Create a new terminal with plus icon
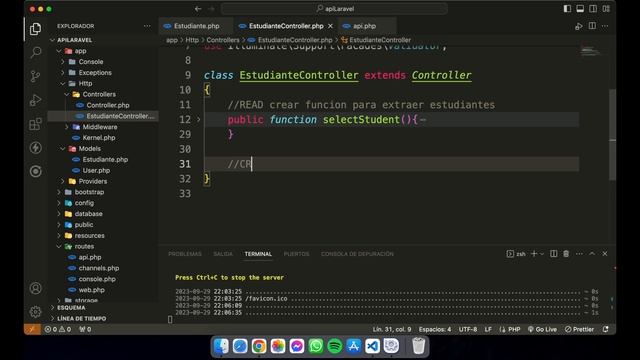 [x=533, y=254]
